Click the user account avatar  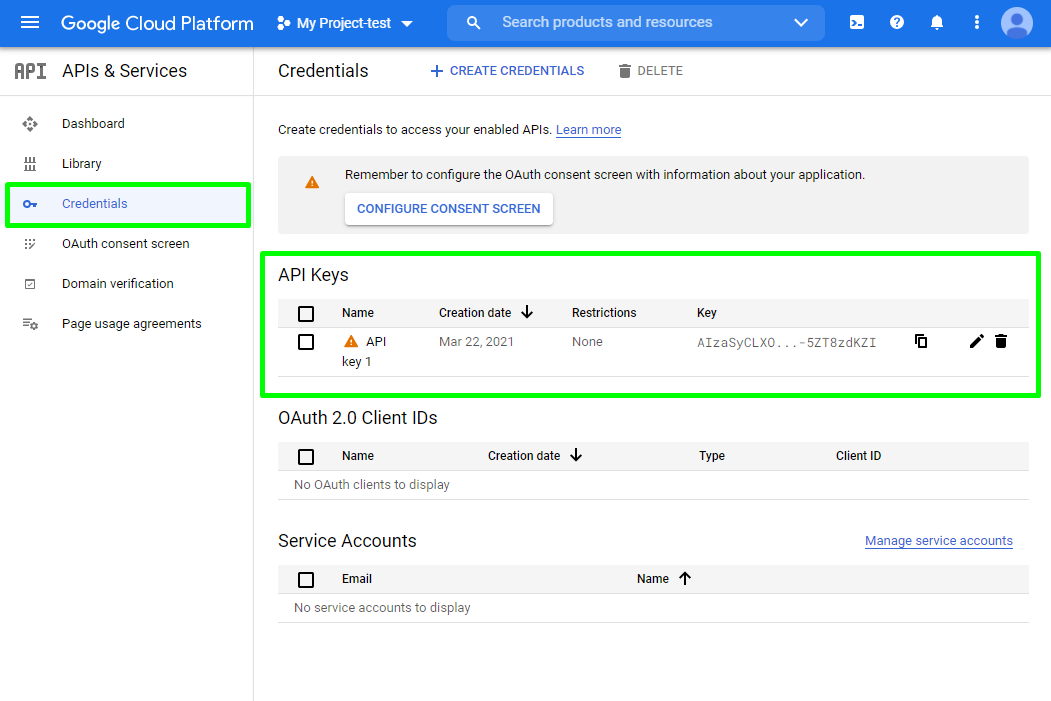tap(1017, 23)
